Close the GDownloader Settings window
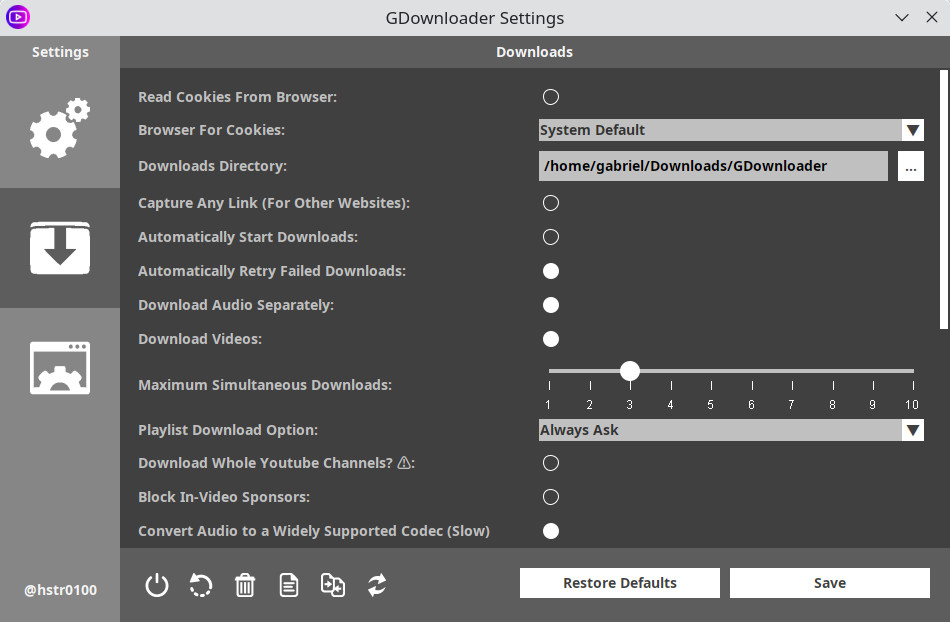This screenshot has height=622, width=950. (x=932, y=17)
